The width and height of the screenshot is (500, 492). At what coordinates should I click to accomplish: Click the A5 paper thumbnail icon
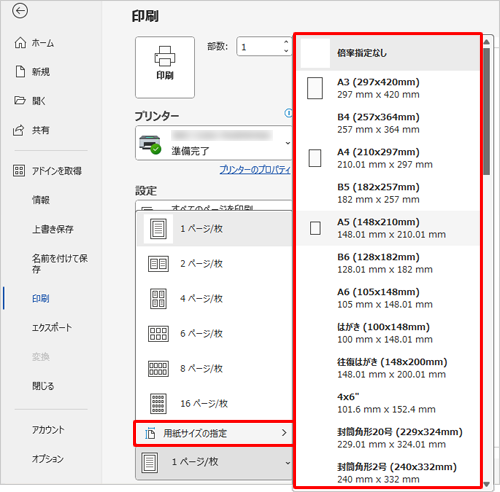315,228
